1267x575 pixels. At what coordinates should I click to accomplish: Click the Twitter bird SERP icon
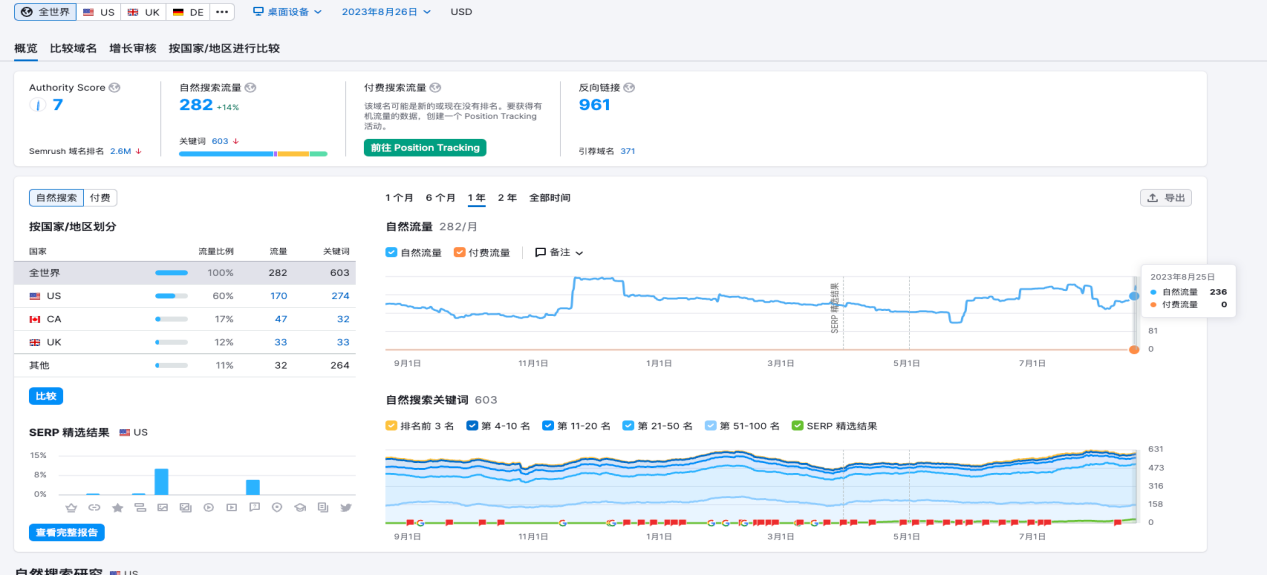[346, 508]
